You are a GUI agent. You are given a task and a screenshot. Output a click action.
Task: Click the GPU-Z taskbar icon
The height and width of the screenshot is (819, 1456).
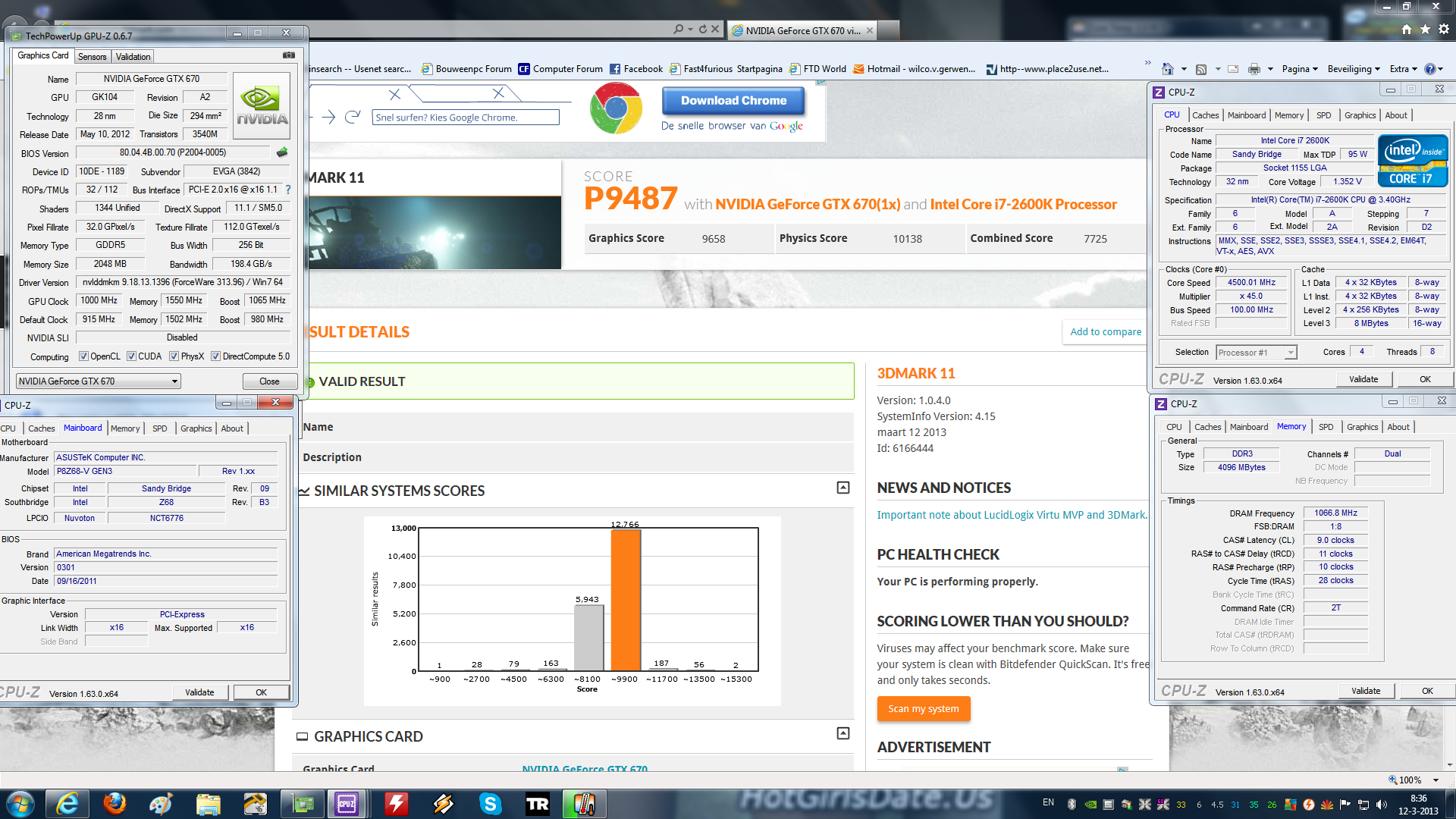(303, 804)
